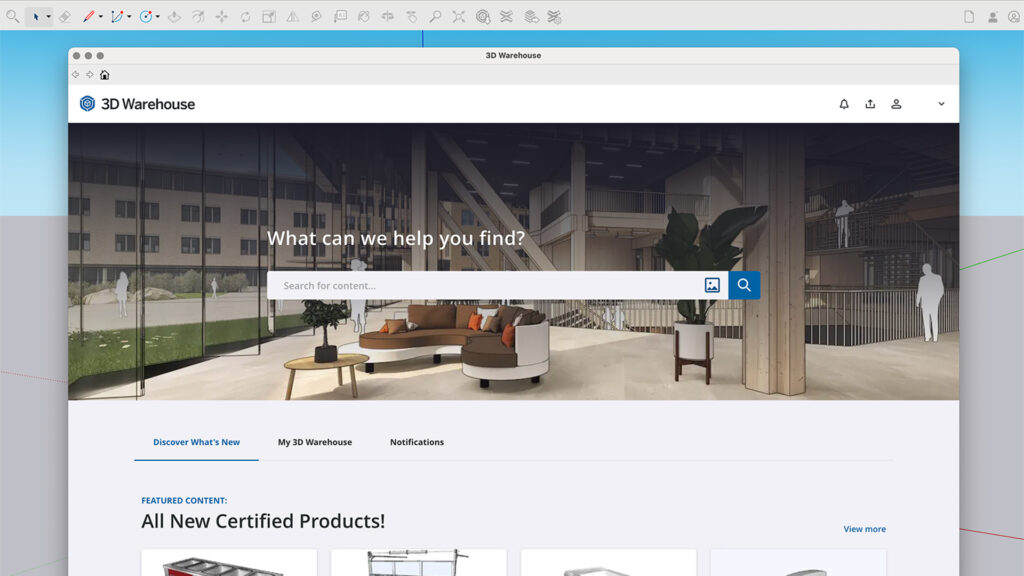The width and height of the screenshot is (1024, 576).
Task: Expand the Select tool dropdown arrow
Action: click(48, 17)
